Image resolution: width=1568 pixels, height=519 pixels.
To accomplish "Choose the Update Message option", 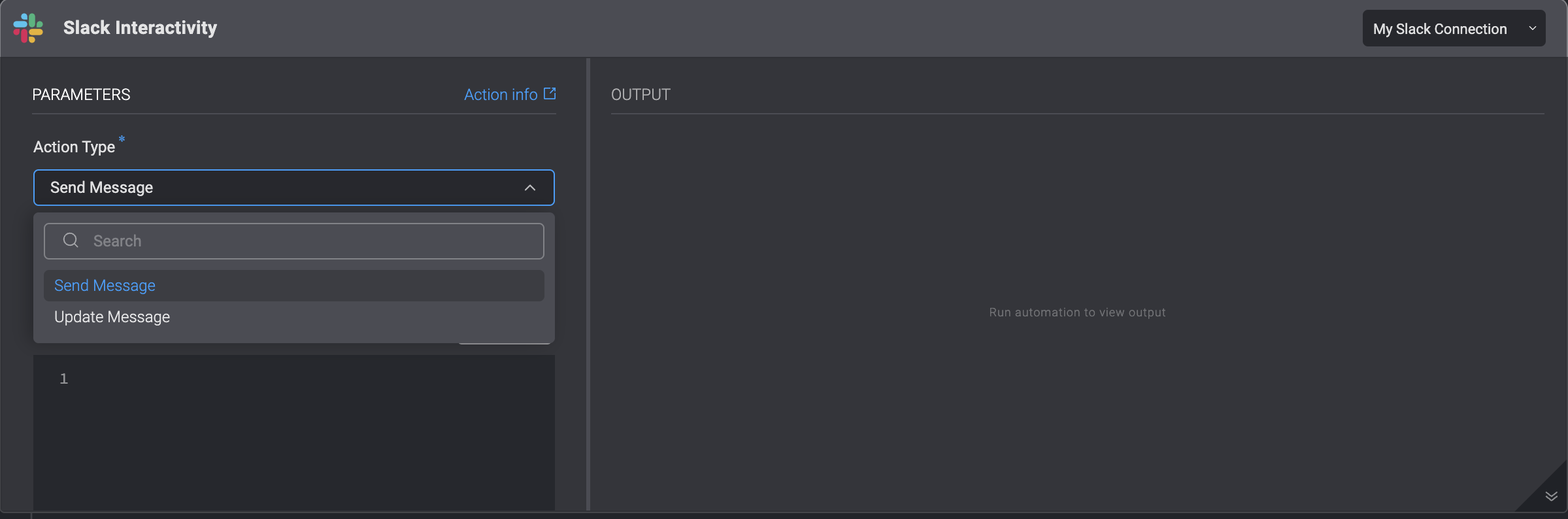I will tap(294, 317).
